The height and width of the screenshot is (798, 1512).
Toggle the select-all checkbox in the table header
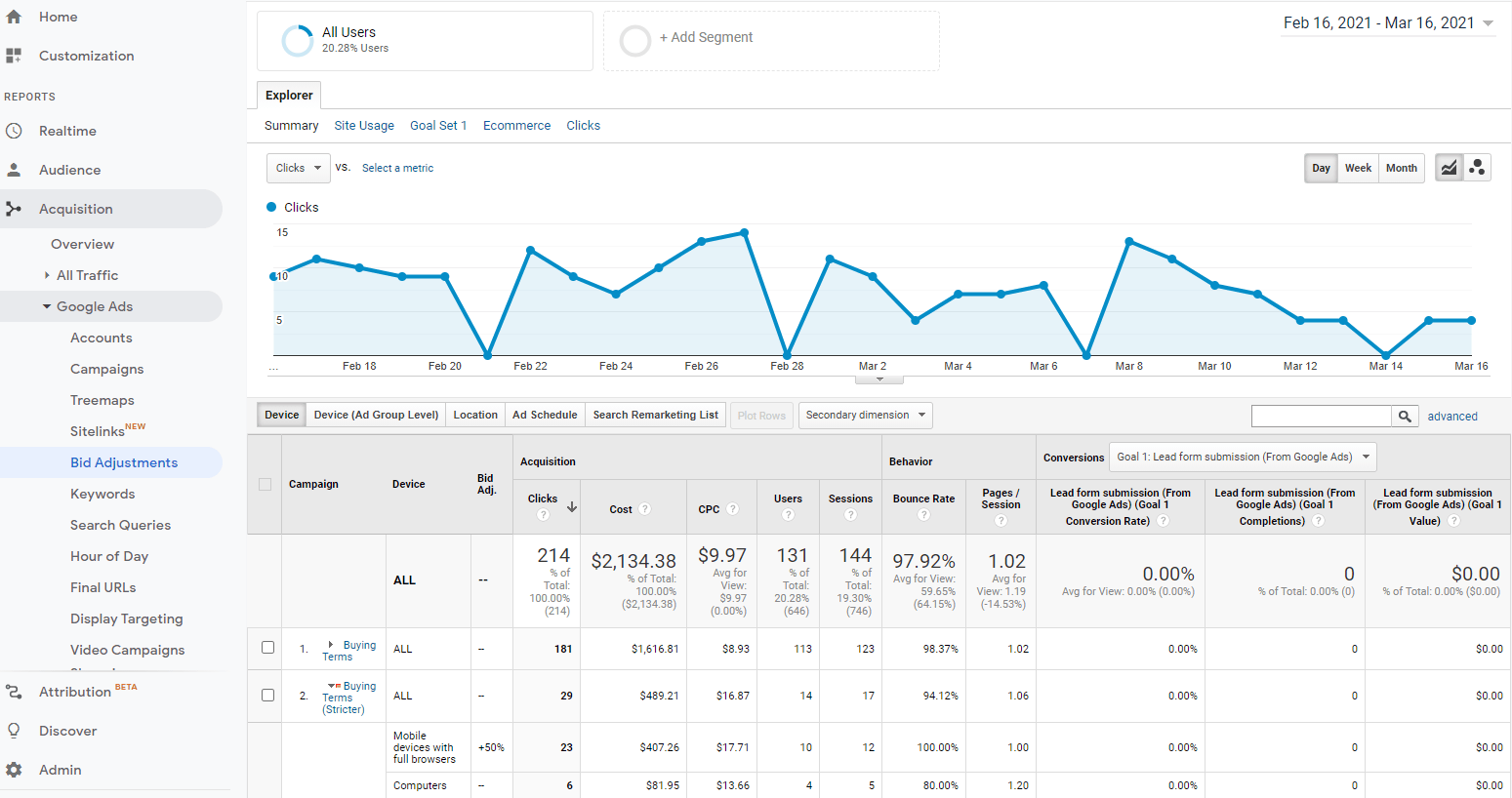coord(265,484)
